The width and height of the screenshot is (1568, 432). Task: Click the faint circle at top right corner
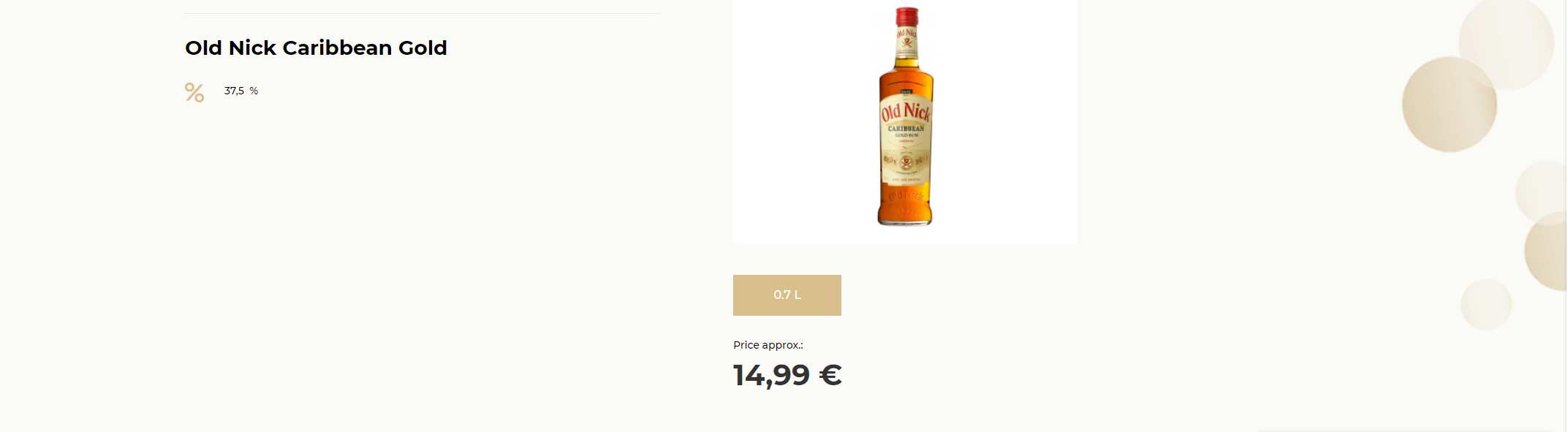[x=1506, y=42]
